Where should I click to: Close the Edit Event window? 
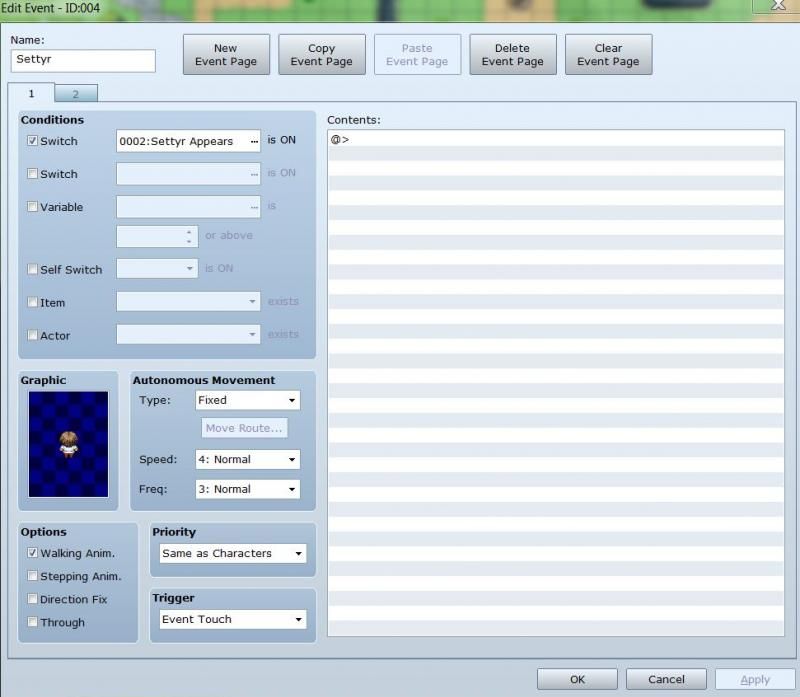click(x=777, y=7)
